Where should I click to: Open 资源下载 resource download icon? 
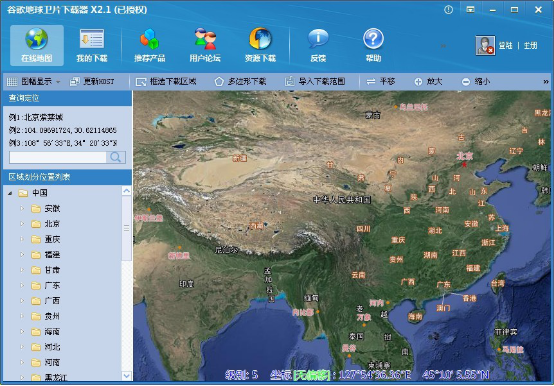point(260,38)
